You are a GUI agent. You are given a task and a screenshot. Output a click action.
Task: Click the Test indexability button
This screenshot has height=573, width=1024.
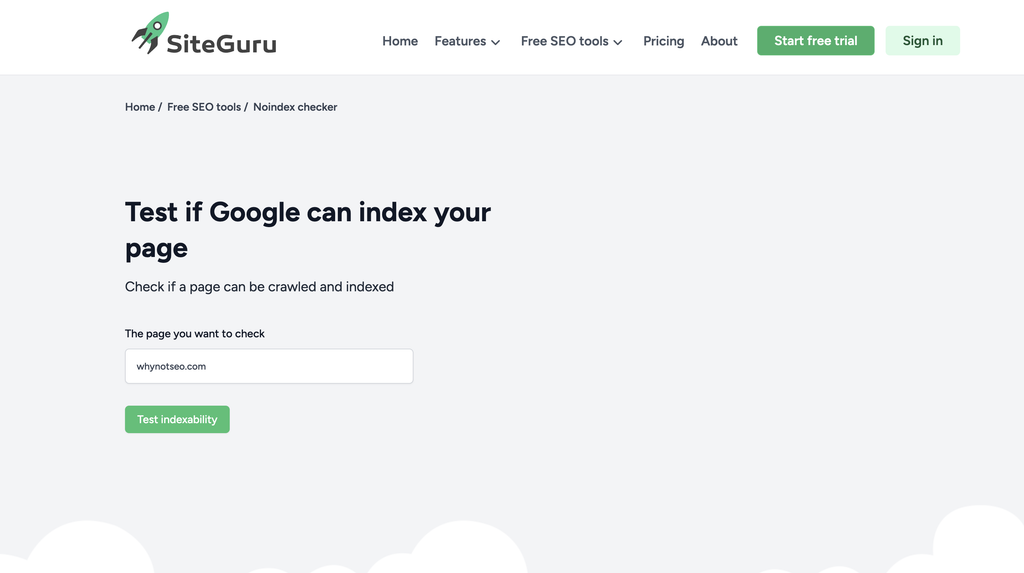177,419
